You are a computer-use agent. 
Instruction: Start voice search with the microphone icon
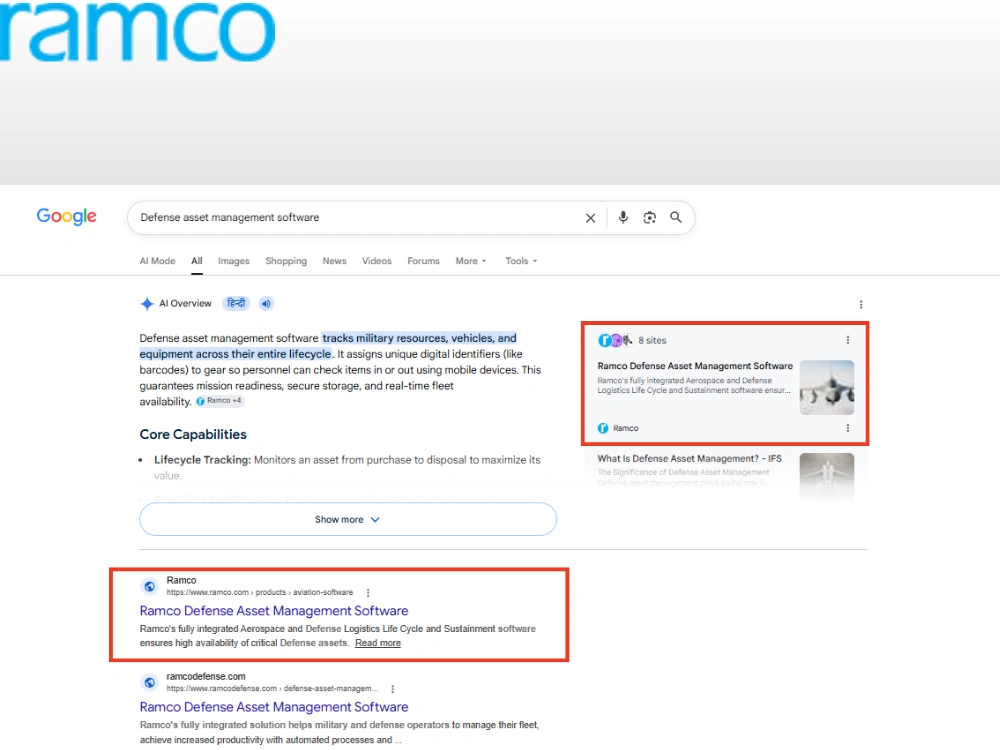point(623,217)
